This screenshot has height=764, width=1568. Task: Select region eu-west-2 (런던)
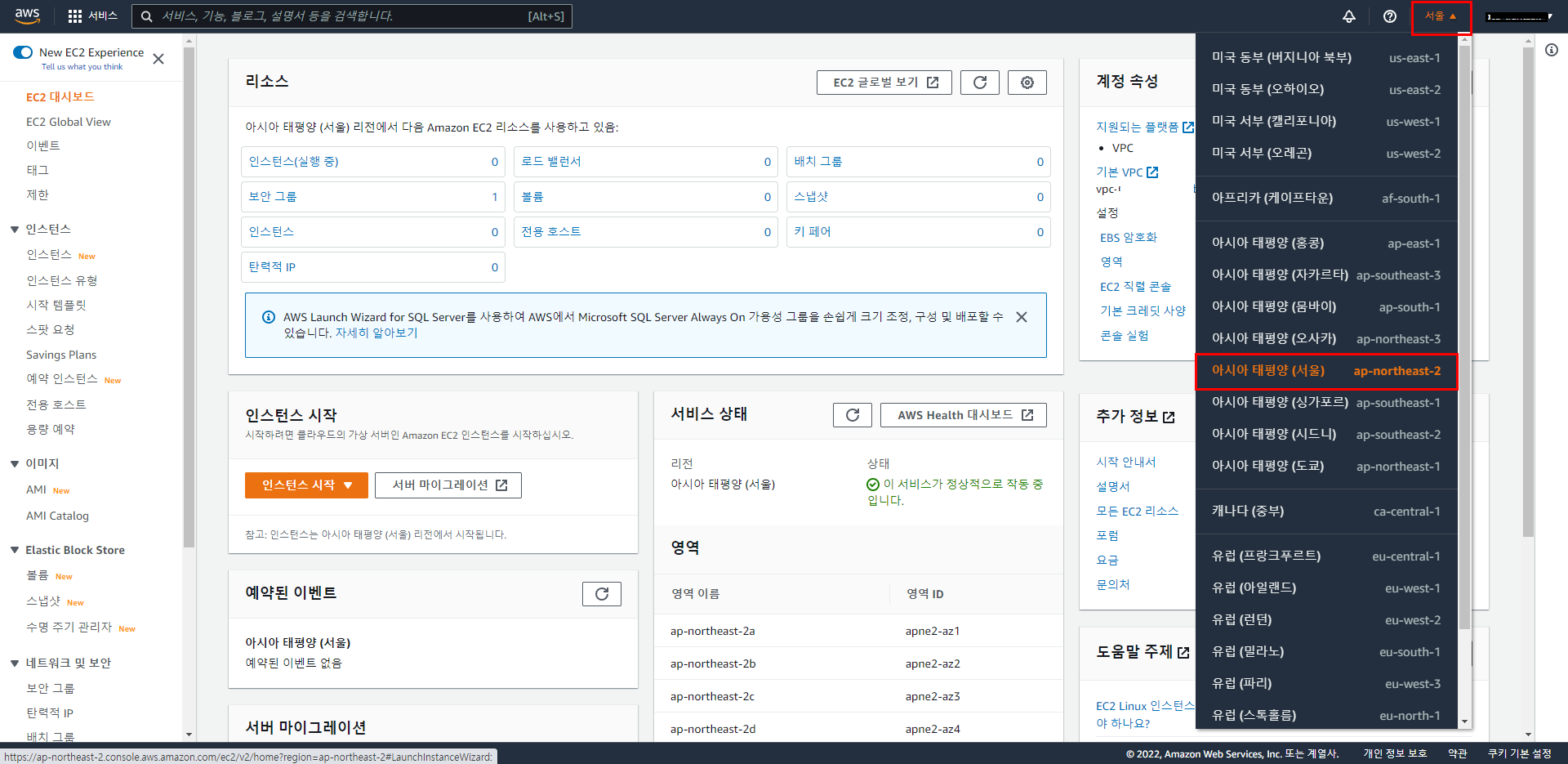pyautogui.click(x=1326, y=620)
